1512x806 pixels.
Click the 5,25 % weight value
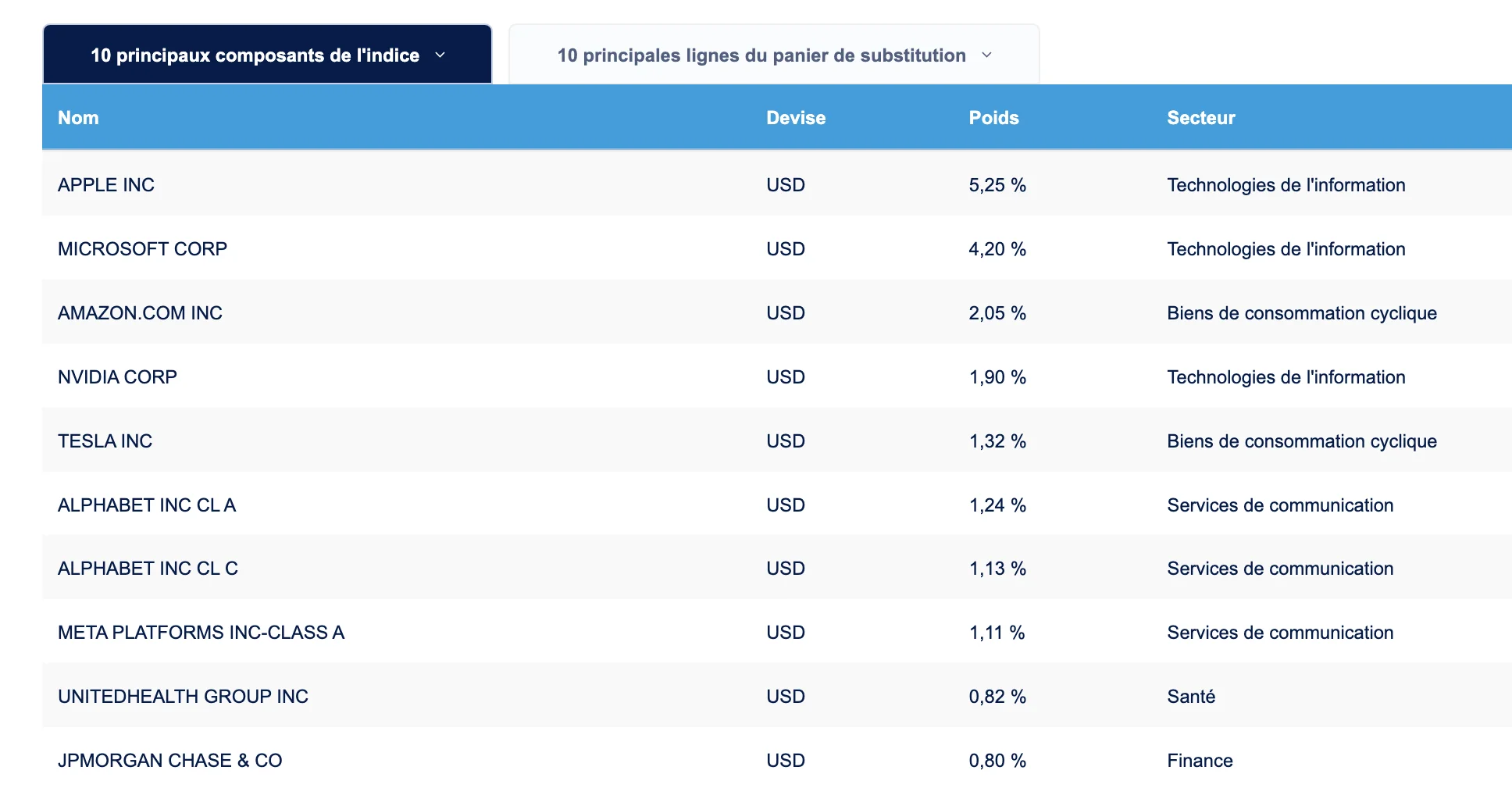[x=997, y=185]
